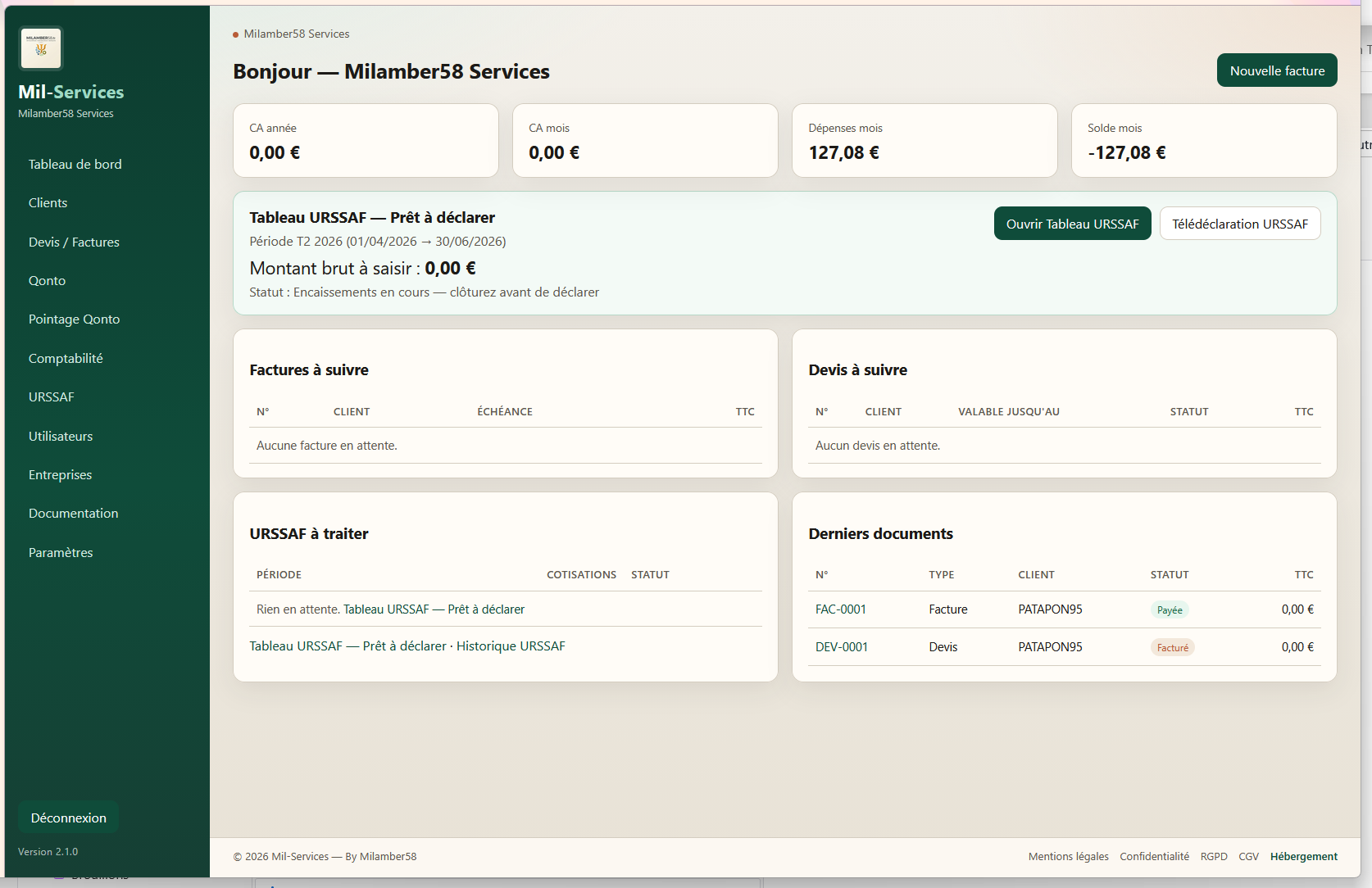
Task: Open RGPD footer link
Action: click(x=1214, y=857)
